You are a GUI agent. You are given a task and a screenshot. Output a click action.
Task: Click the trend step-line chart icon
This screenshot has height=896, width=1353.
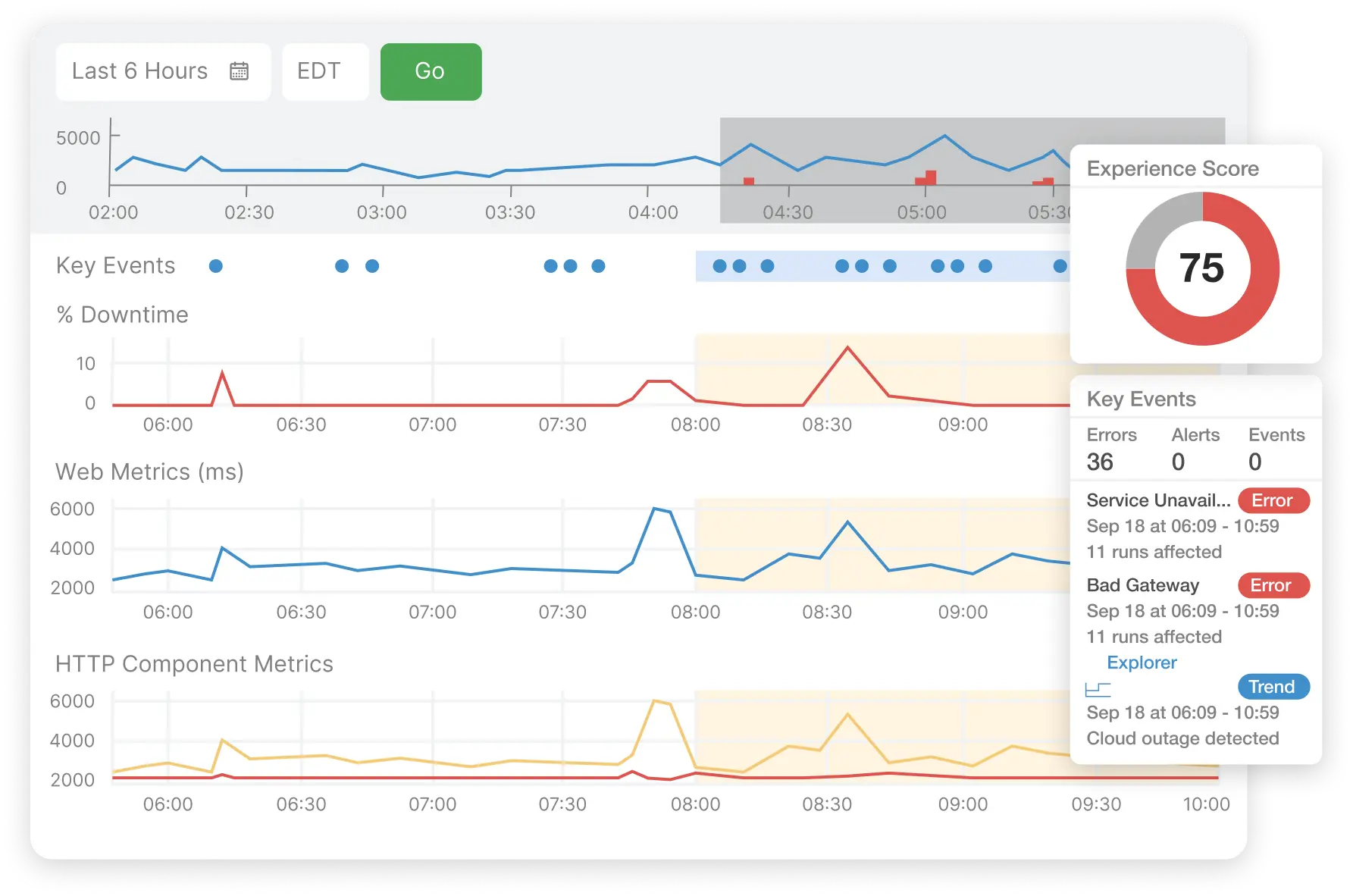(1098, 688)
